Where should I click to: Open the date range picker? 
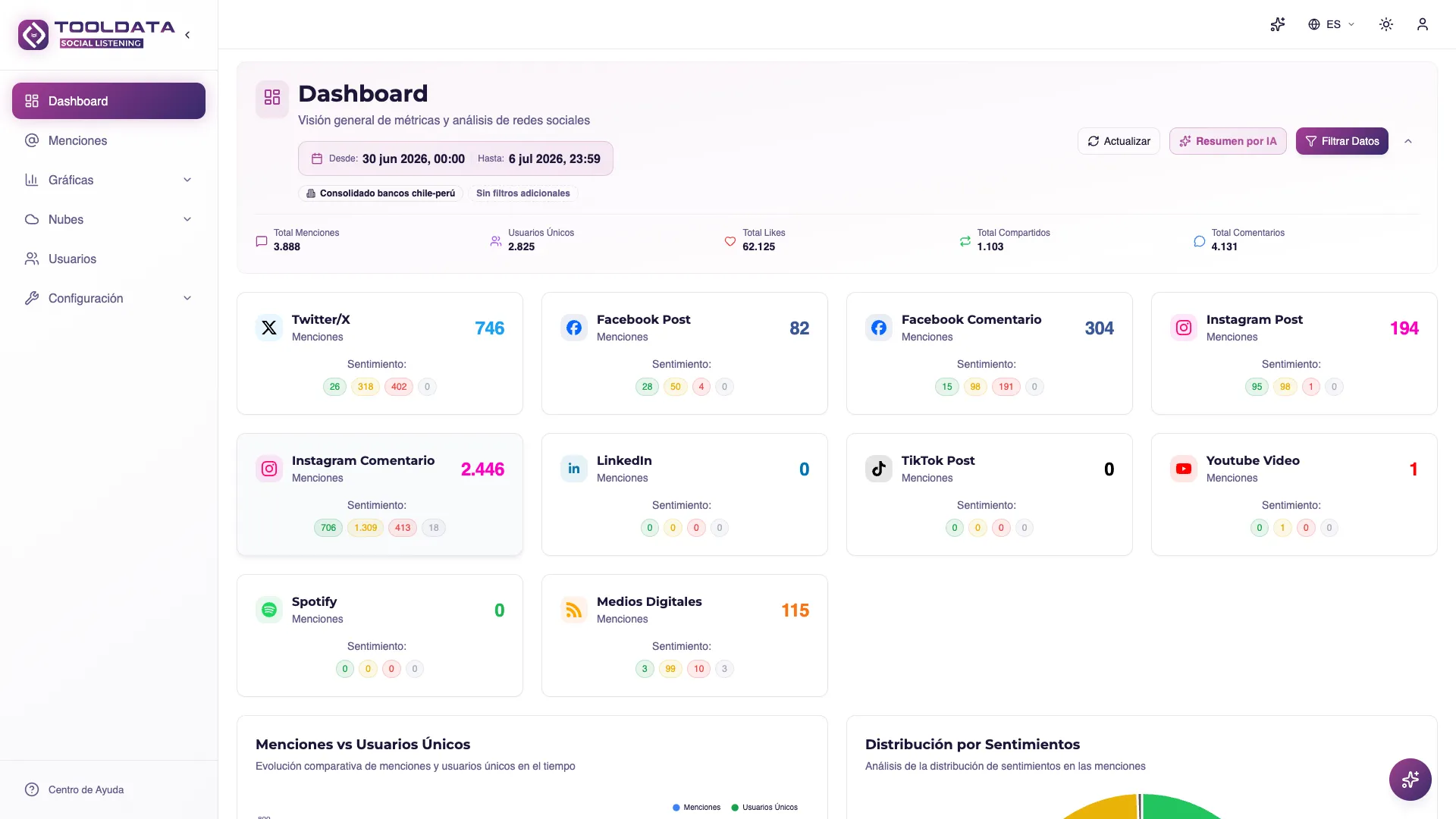tap(455, 158)
